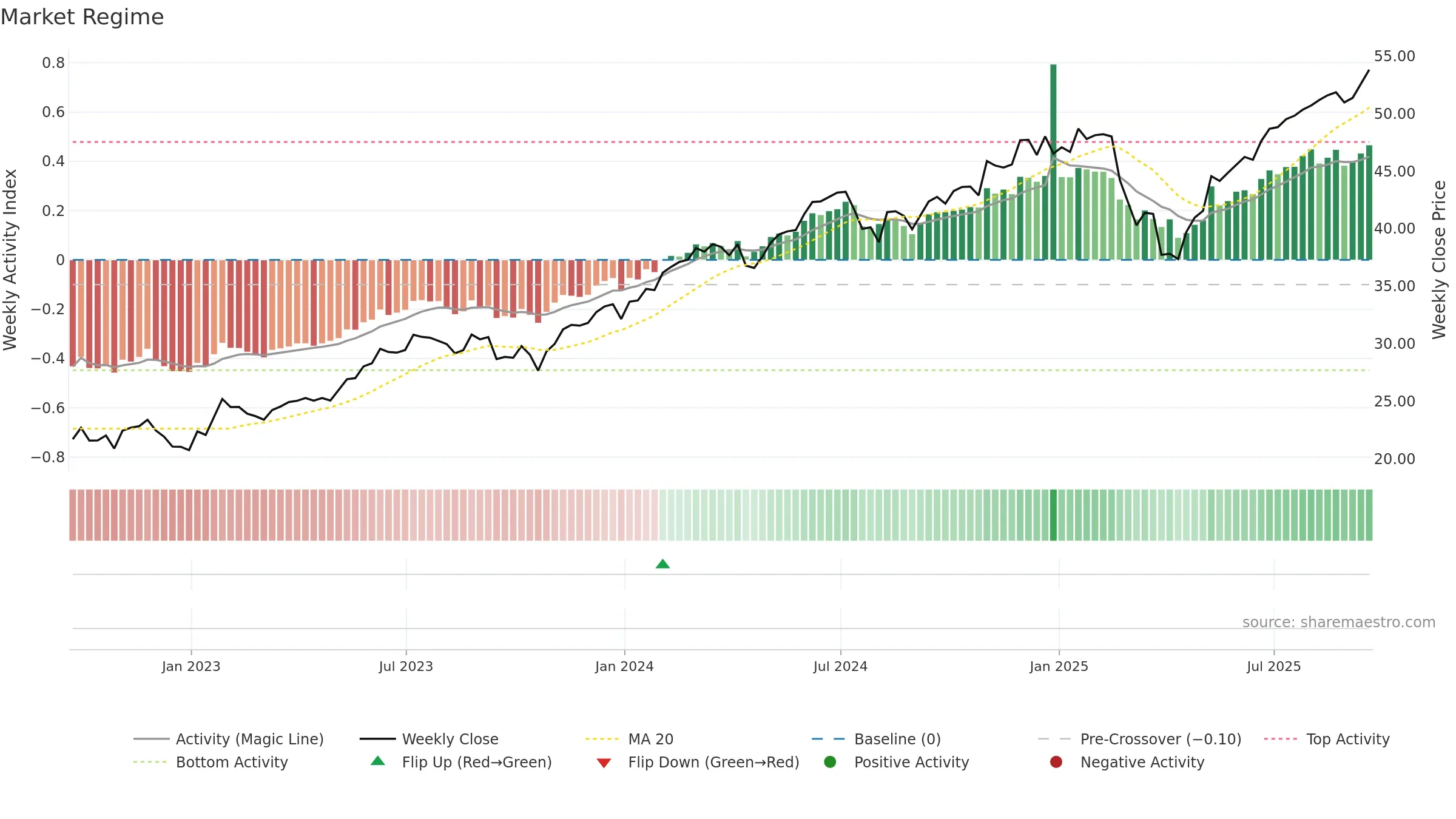Click the Jan 2024 axis label
The image size is (1456, 819).
point(624,666)
